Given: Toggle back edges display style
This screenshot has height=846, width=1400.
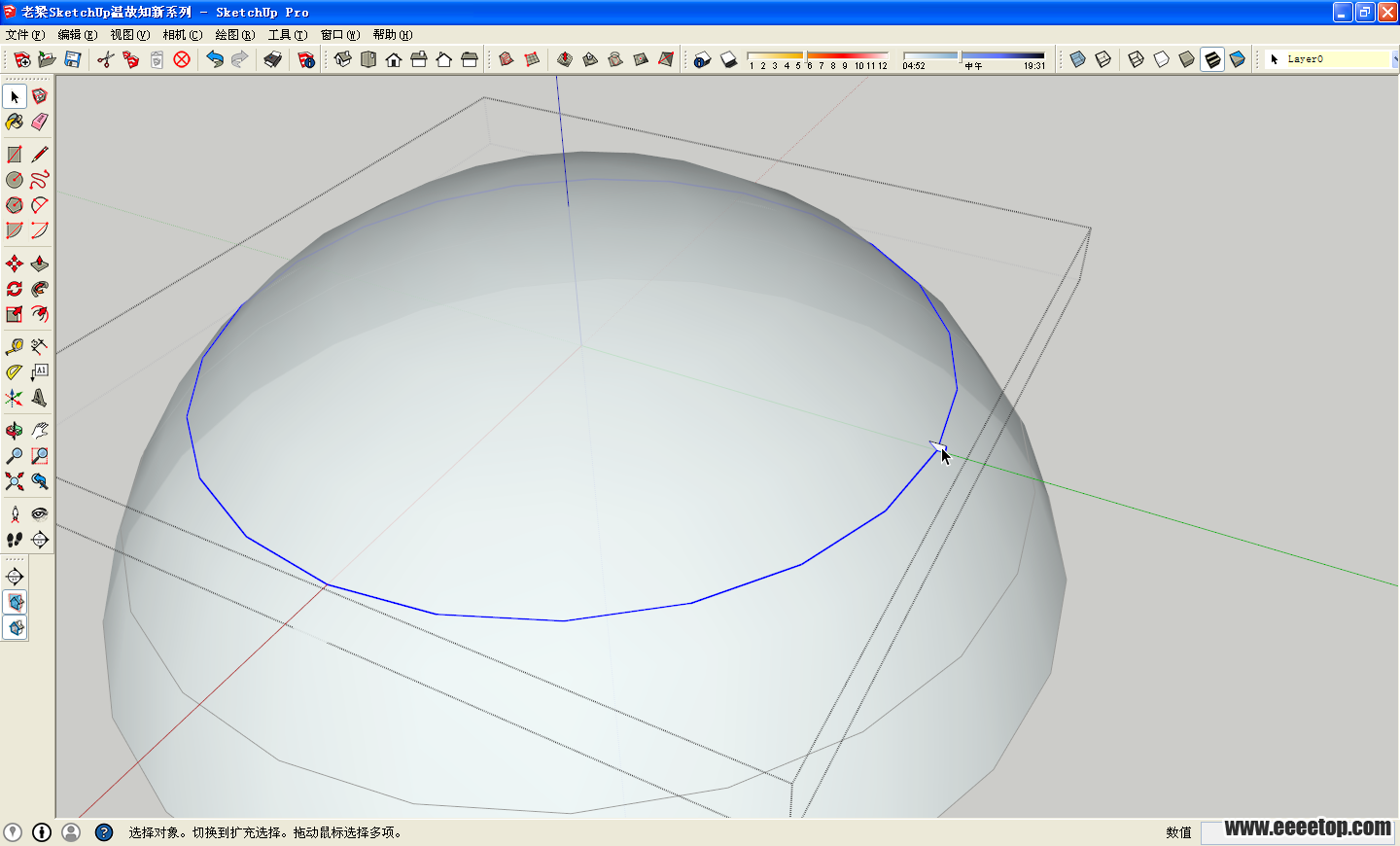Looking at the screenshot, I should 1102,59.
